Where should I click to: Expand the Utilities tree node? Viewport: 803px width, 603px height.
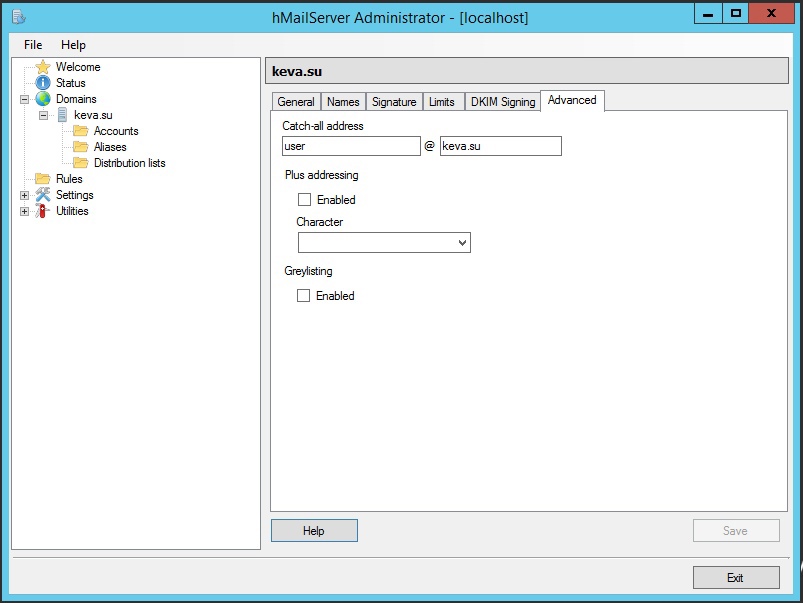[24, 211]
